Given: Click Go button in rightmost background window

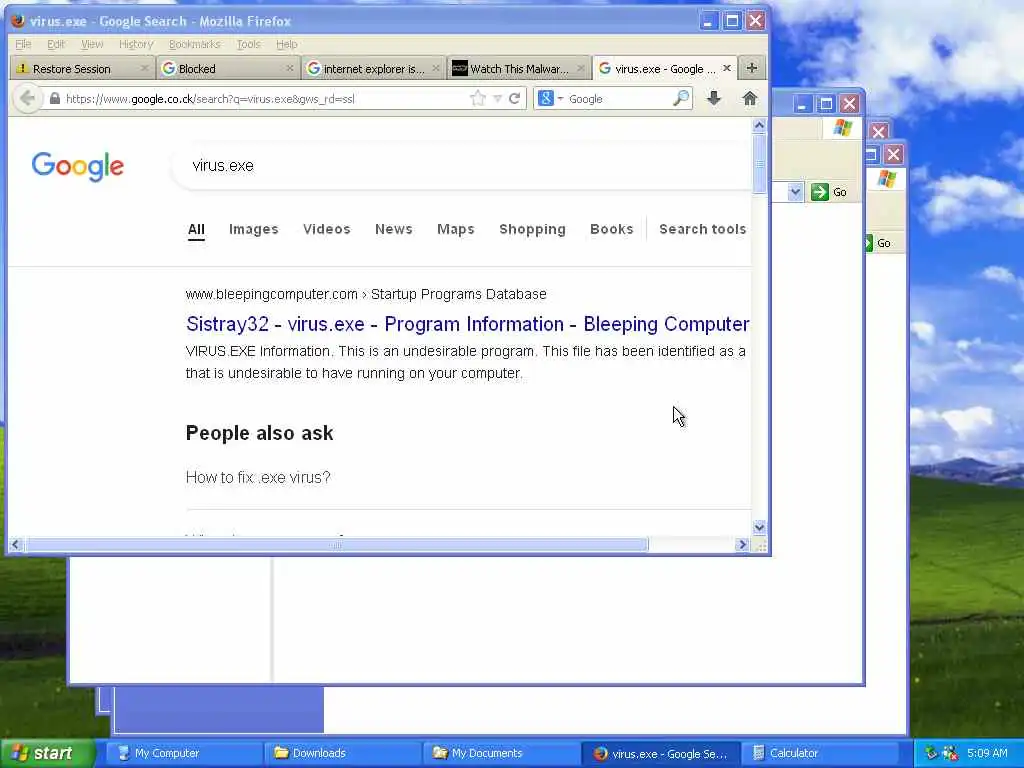Looking at the screenshot, I should pos(879,243).
